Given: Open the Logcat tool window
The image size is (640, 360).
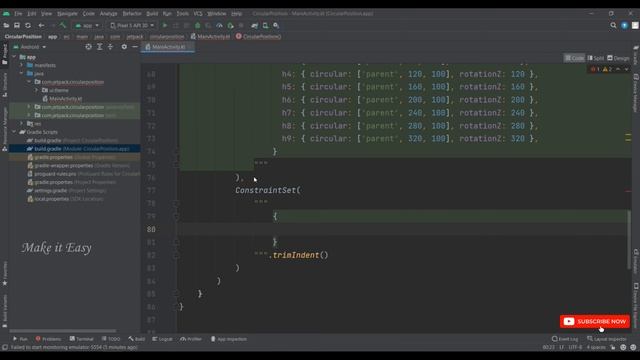Looking at the screenshot, I should 162,339.
